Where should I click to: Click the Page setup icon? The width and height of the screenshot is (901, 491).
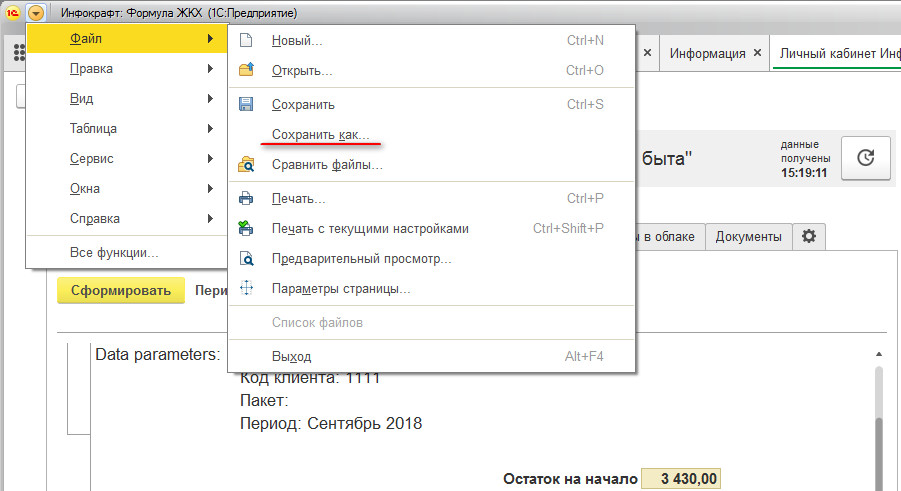246,288
